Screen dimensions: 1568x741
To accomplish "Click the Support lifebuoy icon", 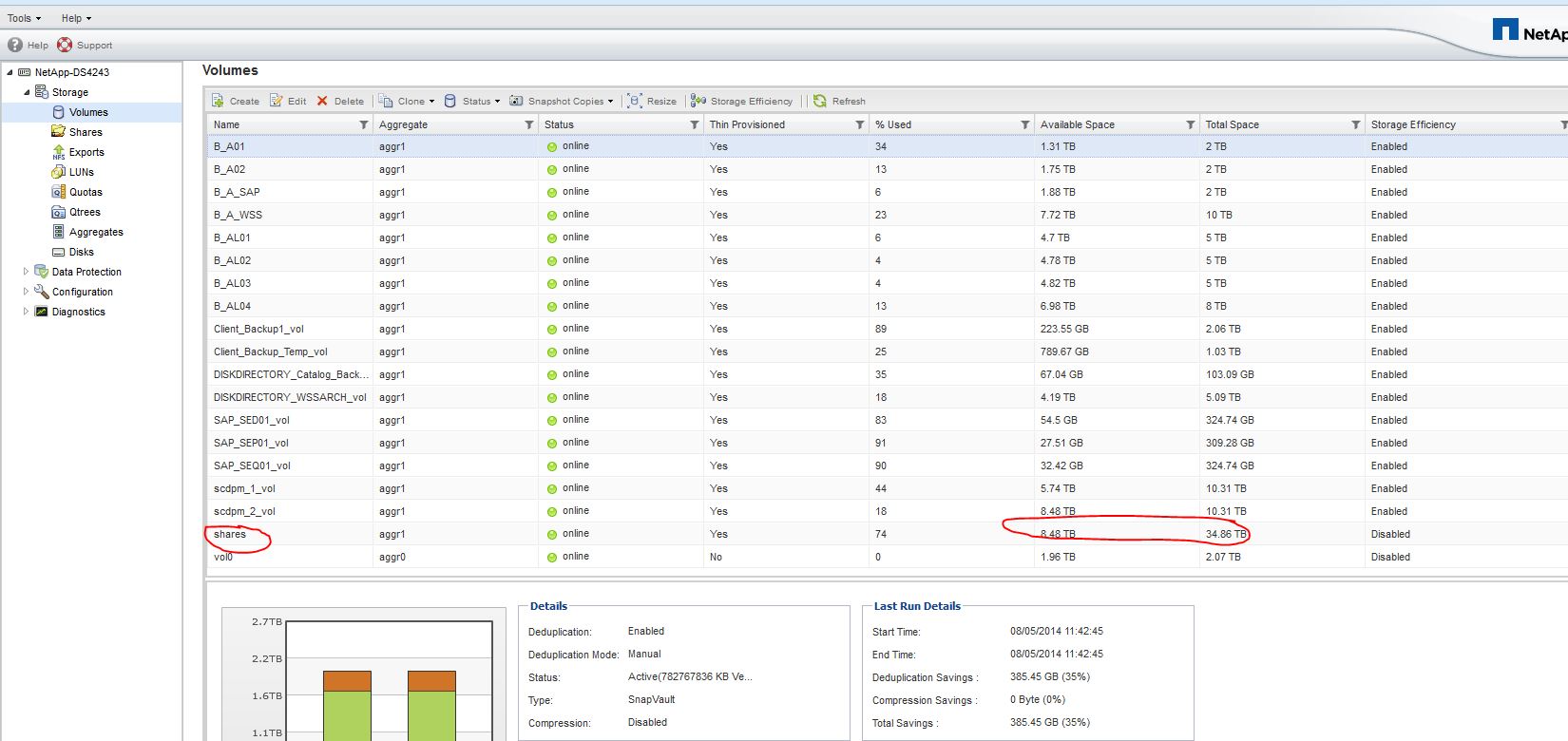I will point(65,45).
